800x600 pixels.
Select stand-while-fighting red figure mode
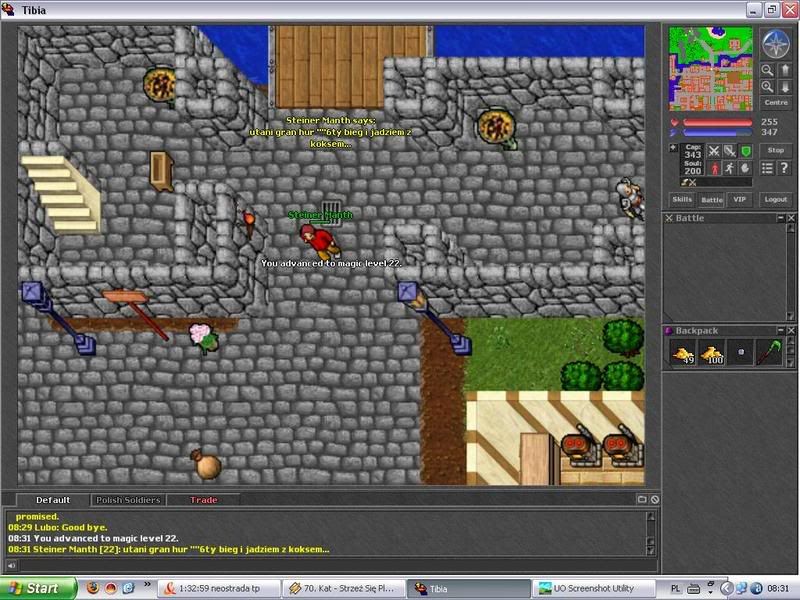(x=714, y=168)
